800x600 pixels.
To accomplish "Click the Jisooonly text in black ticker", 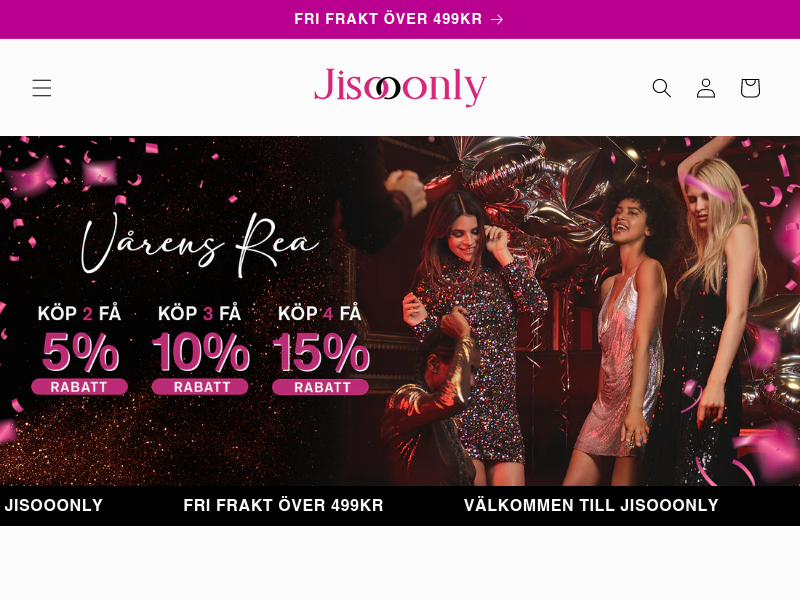I will point(53,506).
